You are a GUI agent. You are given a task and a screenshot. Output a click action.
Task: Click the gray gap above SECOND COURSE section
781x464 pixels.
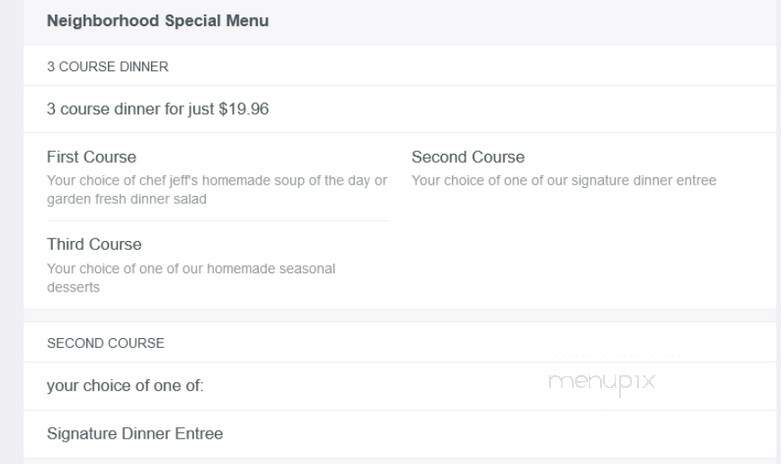[x=399, y=316]
